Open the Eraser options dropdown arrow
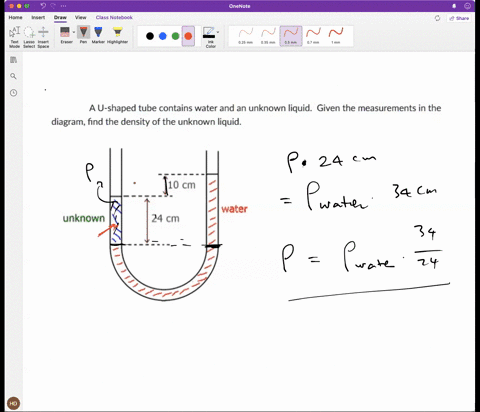480x412 pixels. coord(74,32)
